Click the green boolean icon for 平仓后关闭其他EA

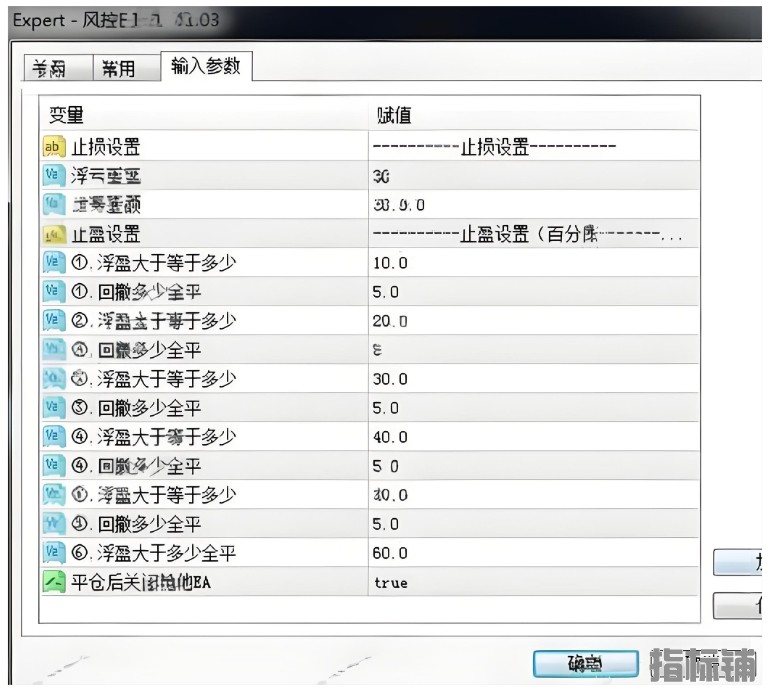[x=54, y=582]
